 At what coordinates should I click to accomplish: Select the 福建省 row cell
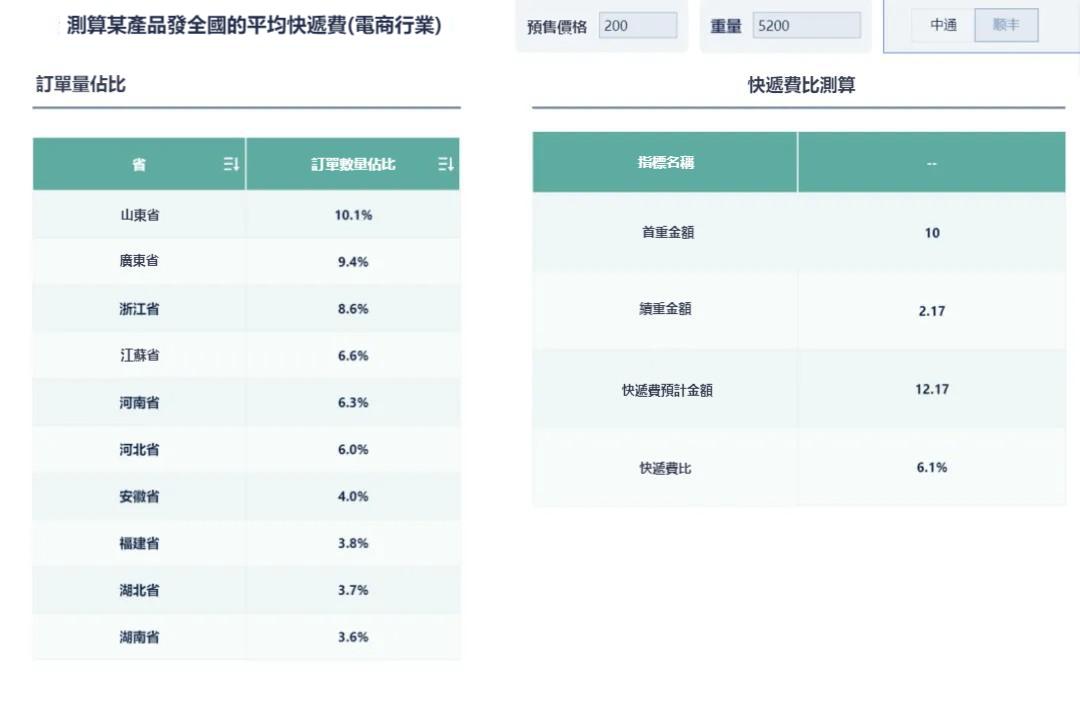coord(139,543)
